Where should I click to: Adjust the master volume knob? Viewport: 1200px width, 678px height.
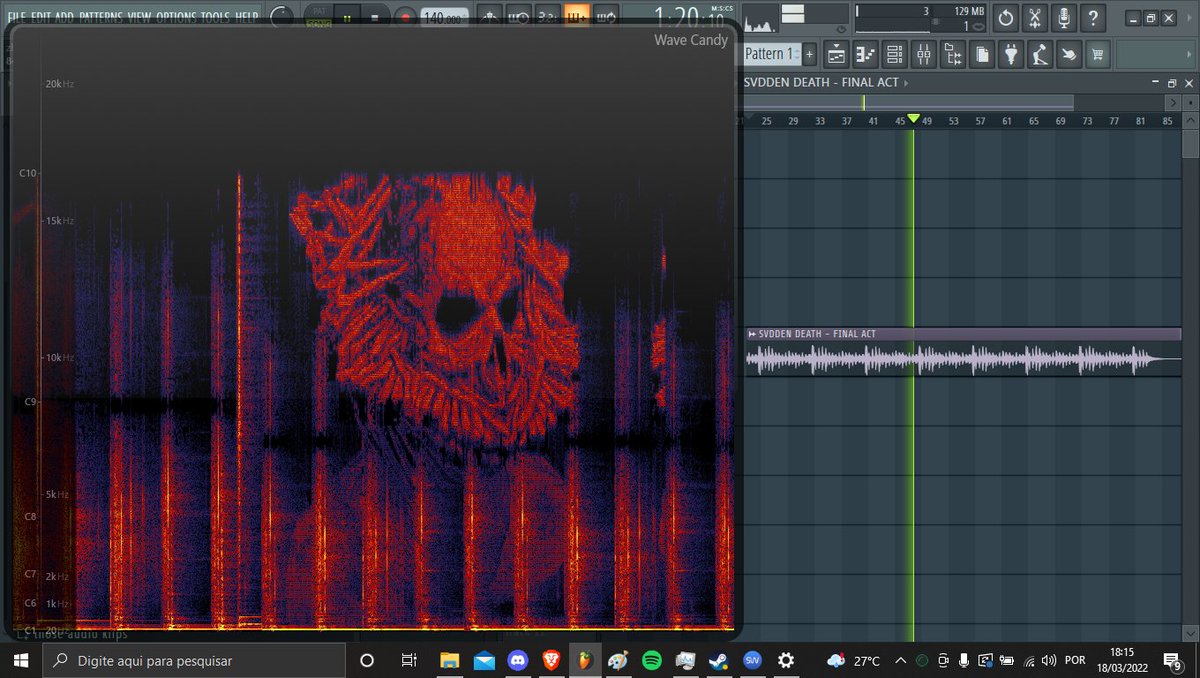283,17
